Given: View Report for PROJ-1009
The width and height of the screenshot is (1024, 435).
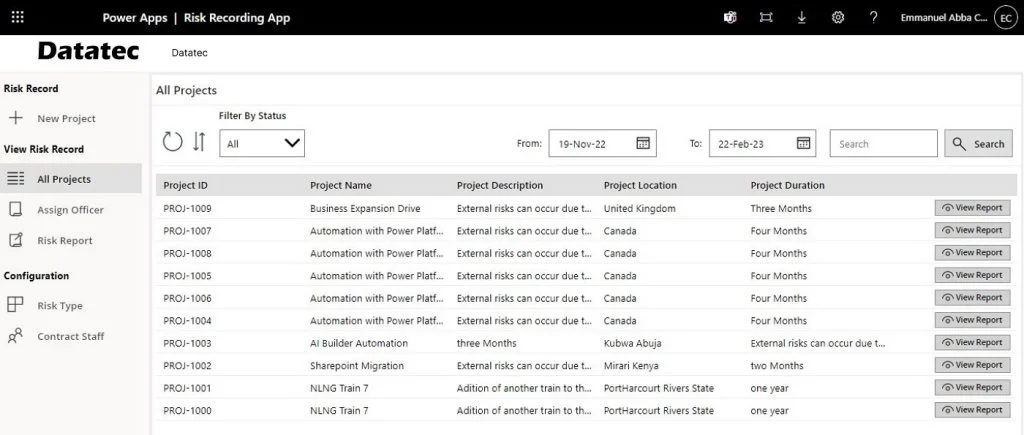Looking at the screenshot, I should coord(972,208).
